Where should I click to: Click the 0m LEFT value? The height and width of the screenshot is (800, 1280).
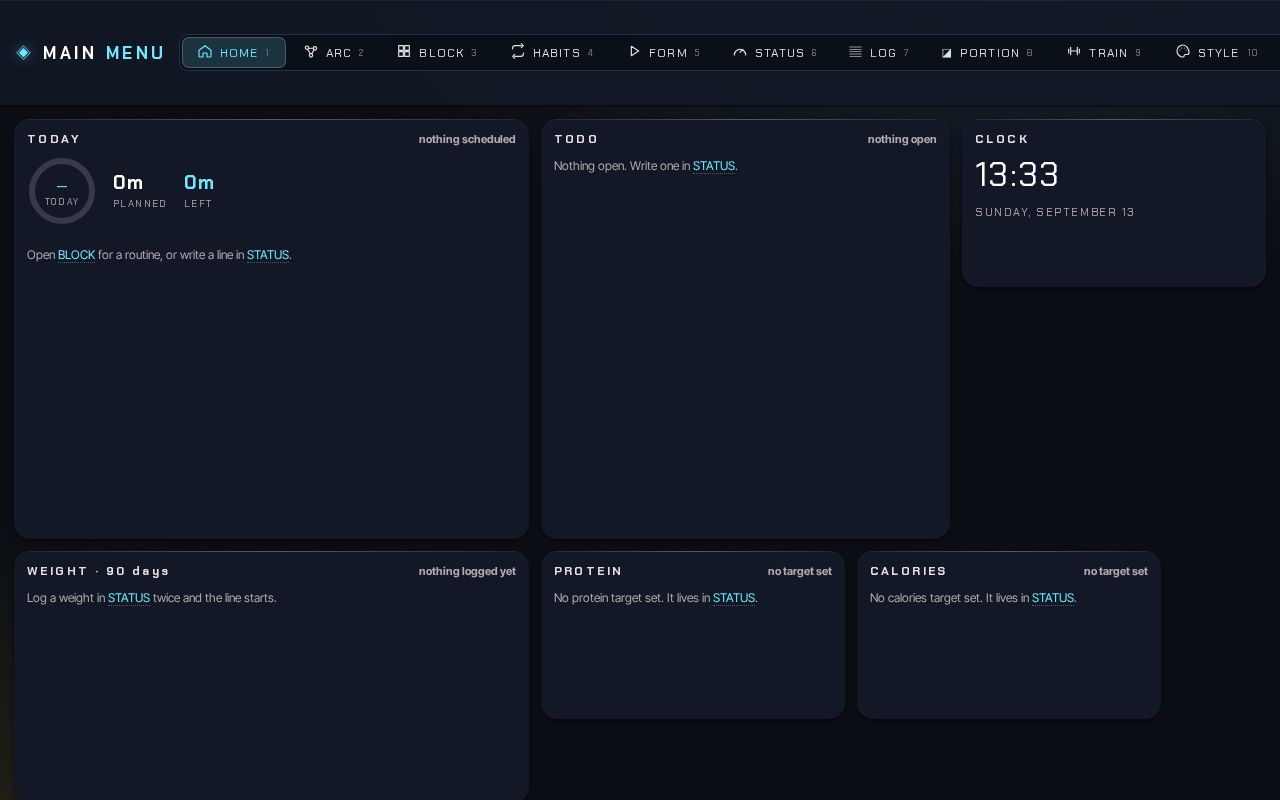(x=199, y=182)
